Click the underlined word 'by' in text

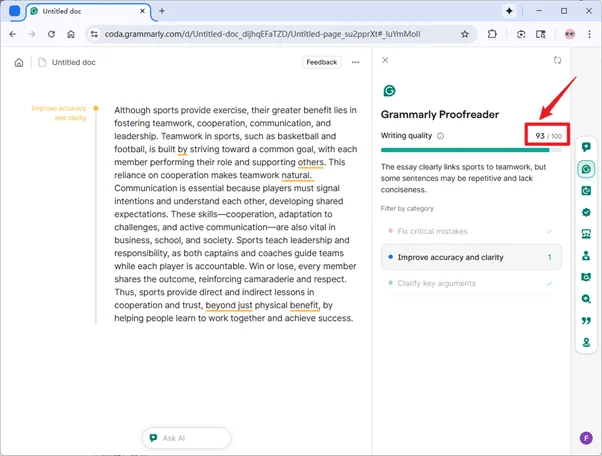click(182, 149)
